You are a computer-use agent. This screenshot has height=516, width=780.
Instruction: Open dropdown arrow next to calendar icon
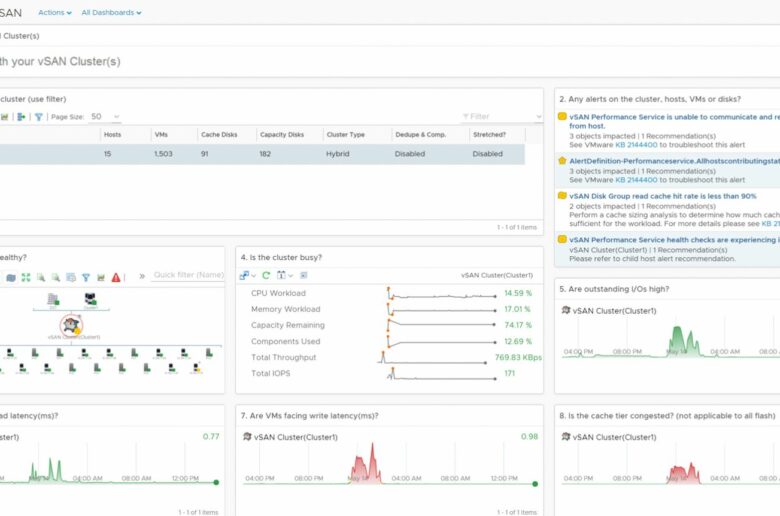point(291,276)
